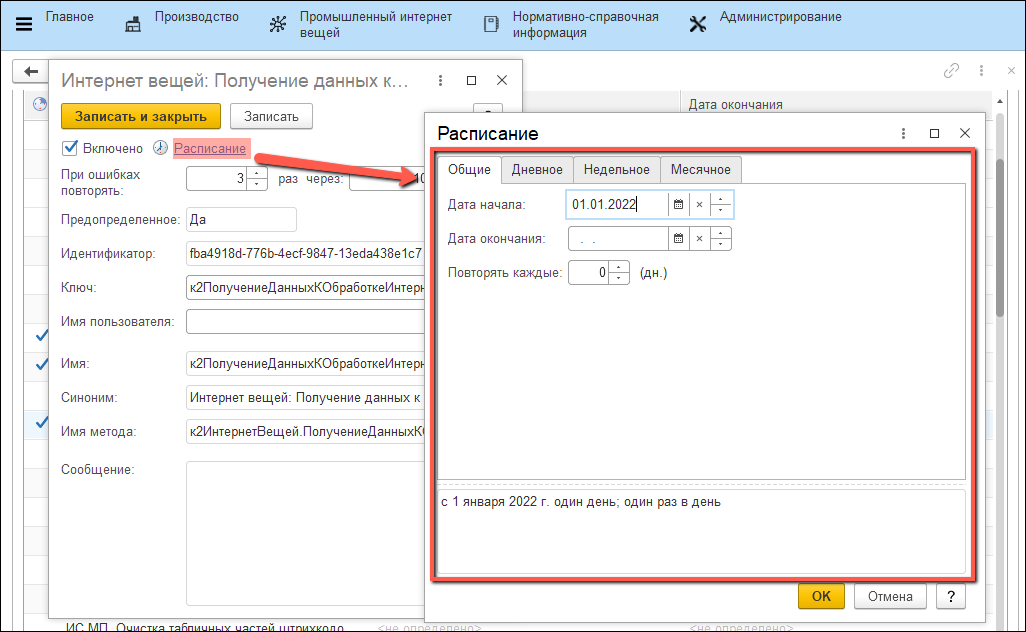Go back with the left arrow button

[x=30, y=72]
